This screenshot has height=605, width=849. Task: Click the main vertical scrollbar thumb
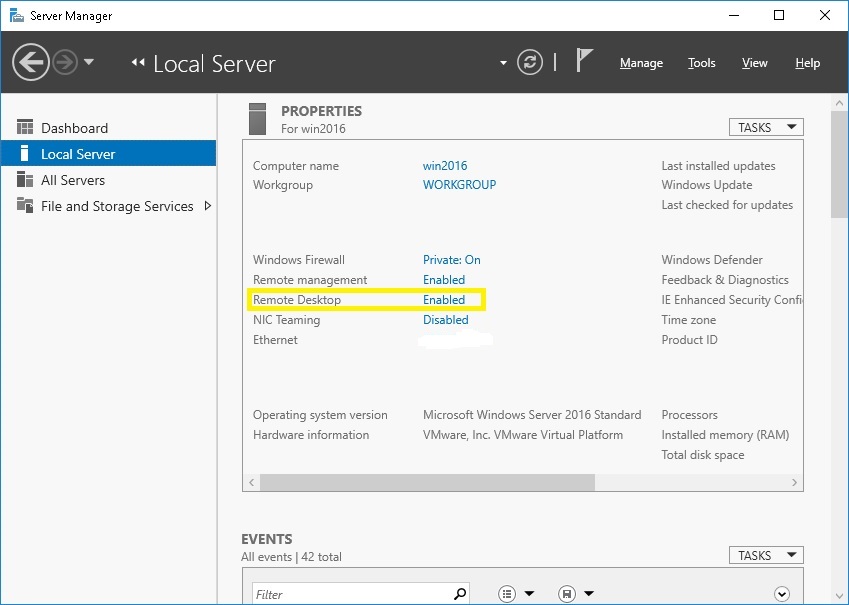point(839,165)
